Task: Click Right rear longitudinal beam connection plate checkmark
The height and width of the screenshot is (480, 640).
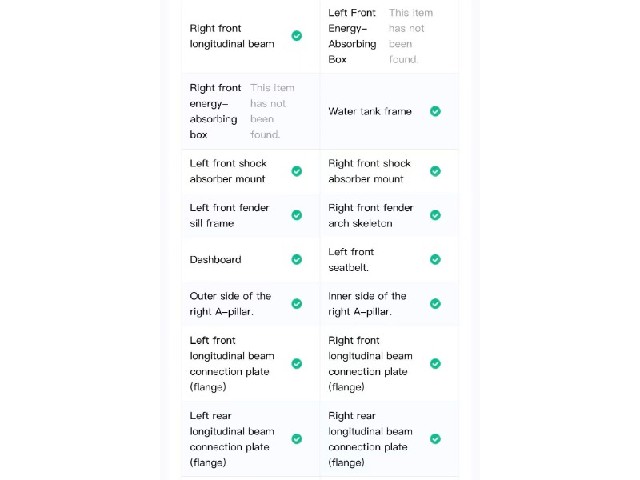Action: coord(435,439)
